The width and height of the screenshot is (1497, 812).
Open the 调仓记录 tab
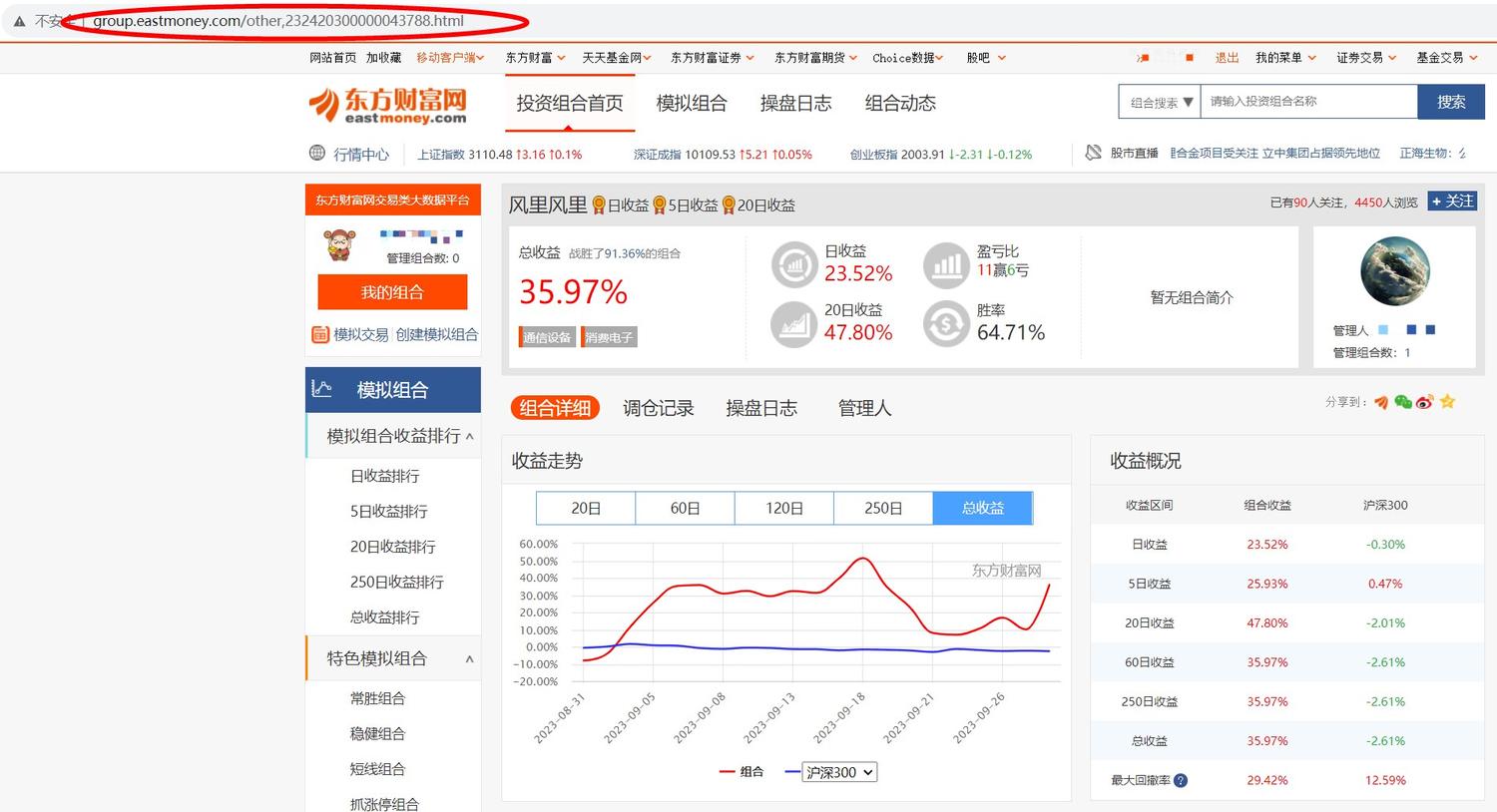click(658, 408)
